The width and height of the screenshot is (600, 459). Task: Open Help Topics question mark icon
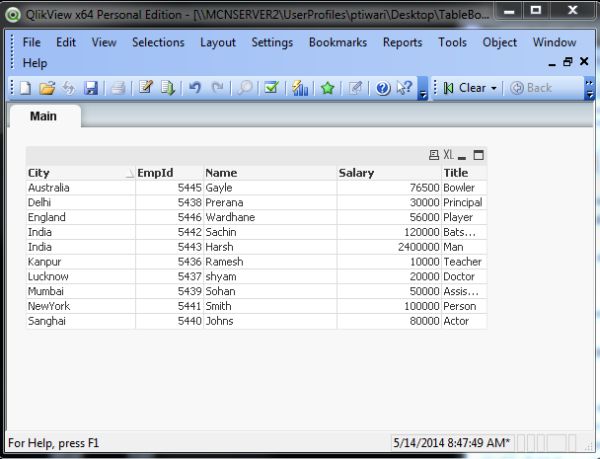pyautogui.click(x=383, y=88)
